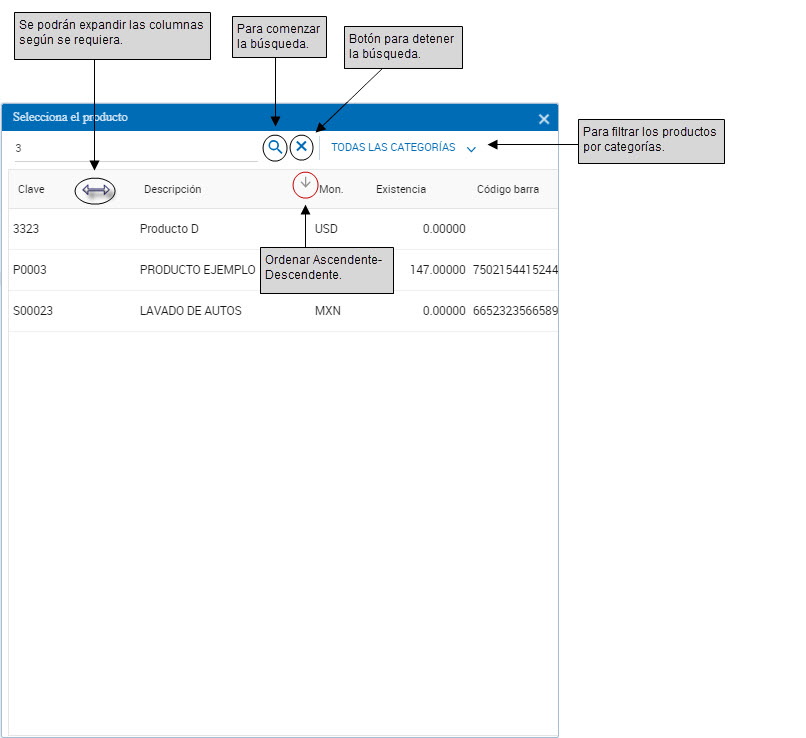Click the chevron next to the categories filter
Image resolution: width=806 pixels, height=738 pixels.
click(x=471, y=149)
